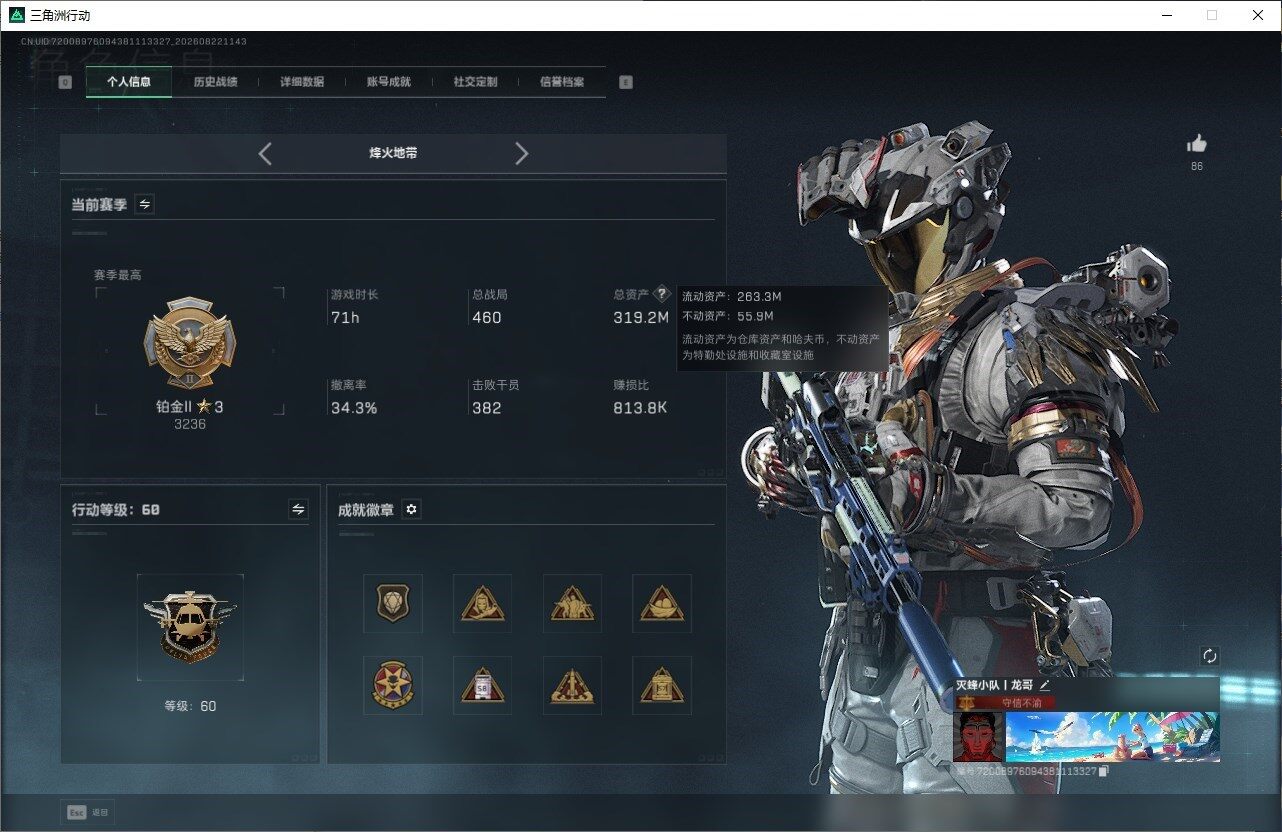The width and height of the screenshot is (1282, 832).
Task: Select the white canister triangle badge
Action: click(482, 685)
